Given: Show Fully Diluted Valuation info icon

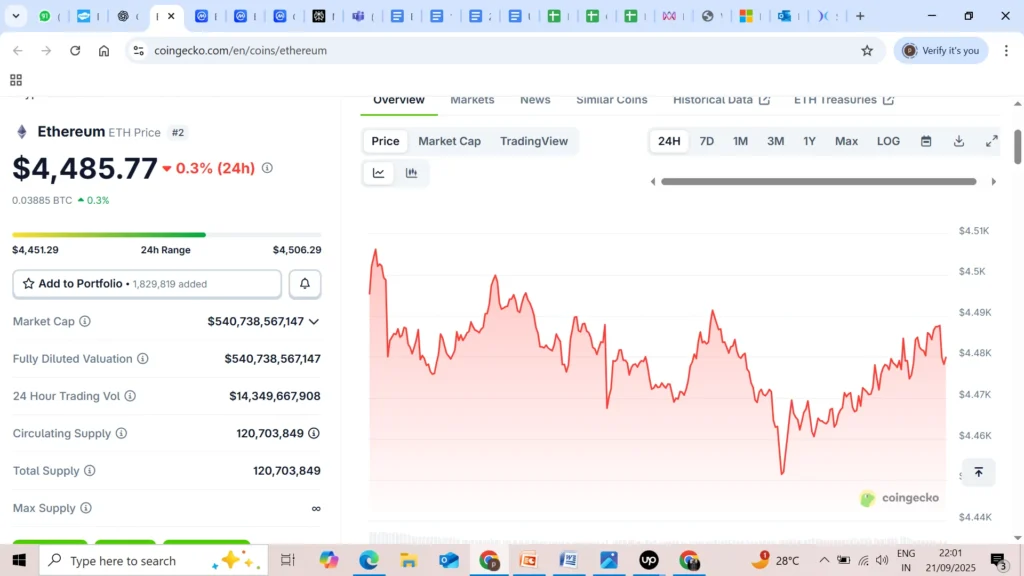Looking at the screenshot, I should click(142, 359).
